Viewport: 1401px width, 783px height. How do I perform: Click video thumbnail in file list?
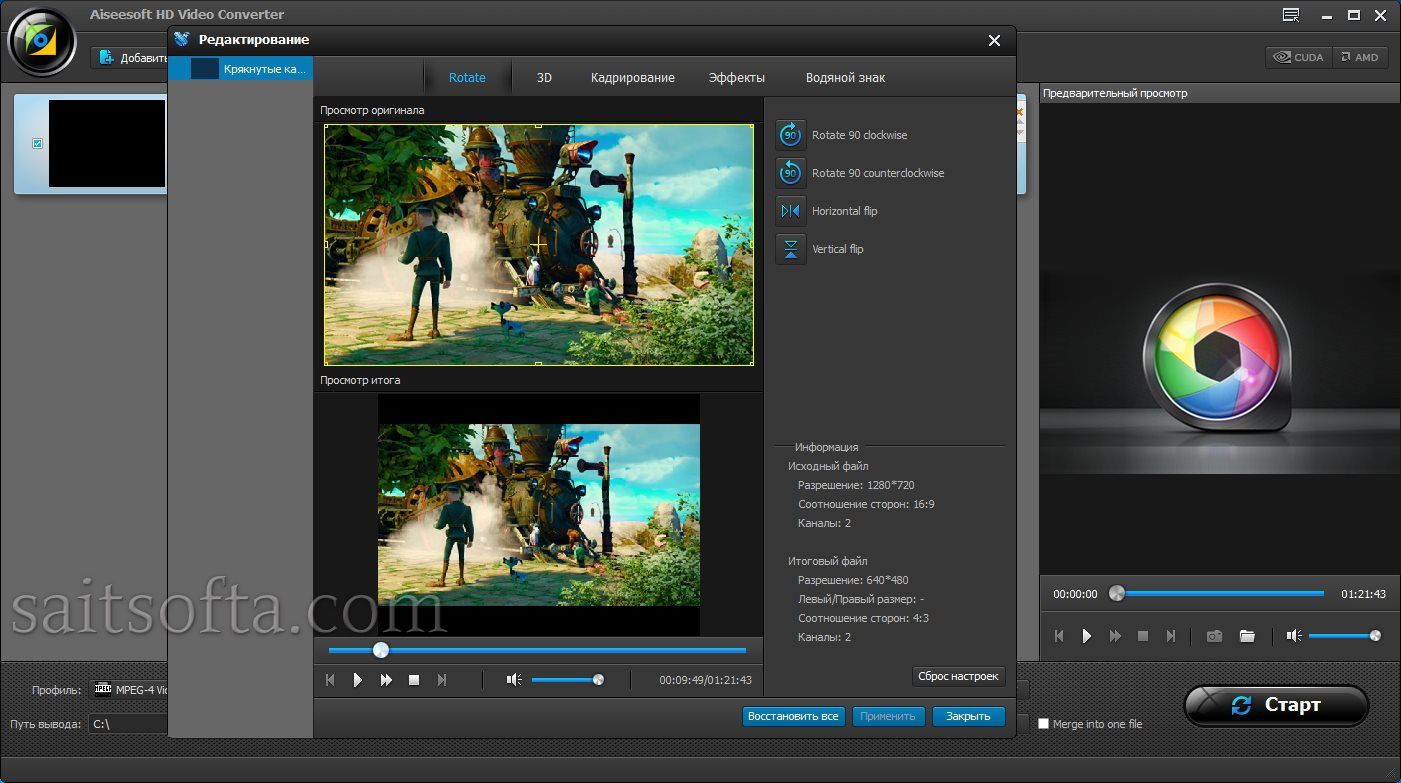pos(107,143)
